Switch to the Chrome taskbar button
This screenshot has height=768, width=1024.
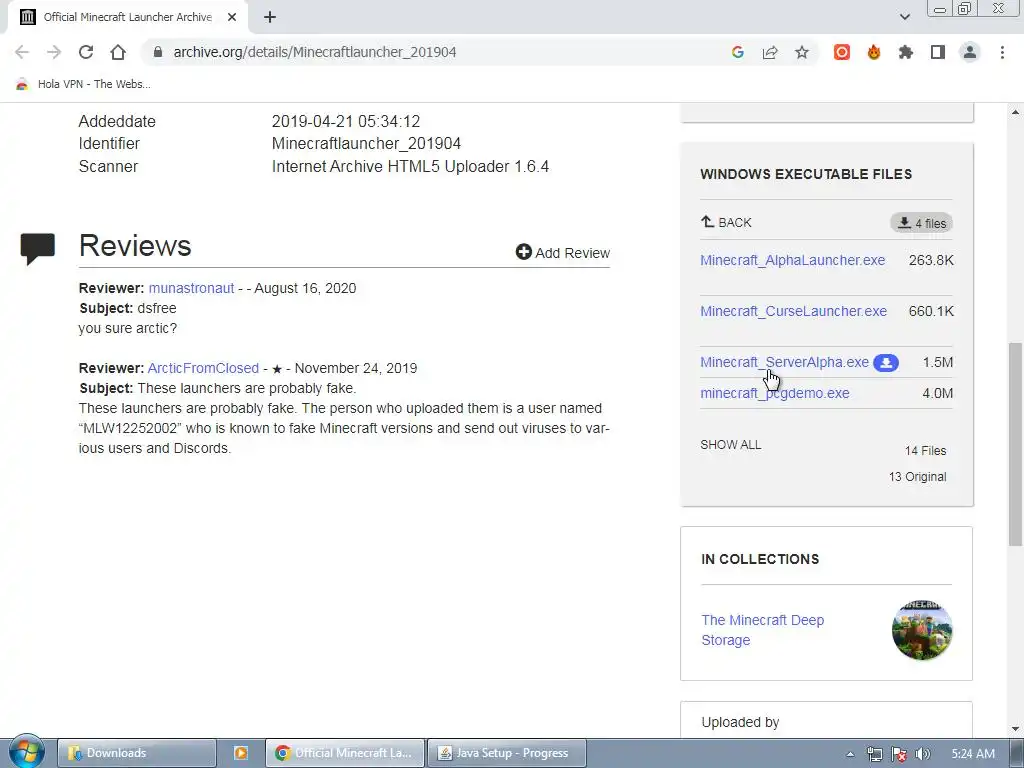coord(345,753)
